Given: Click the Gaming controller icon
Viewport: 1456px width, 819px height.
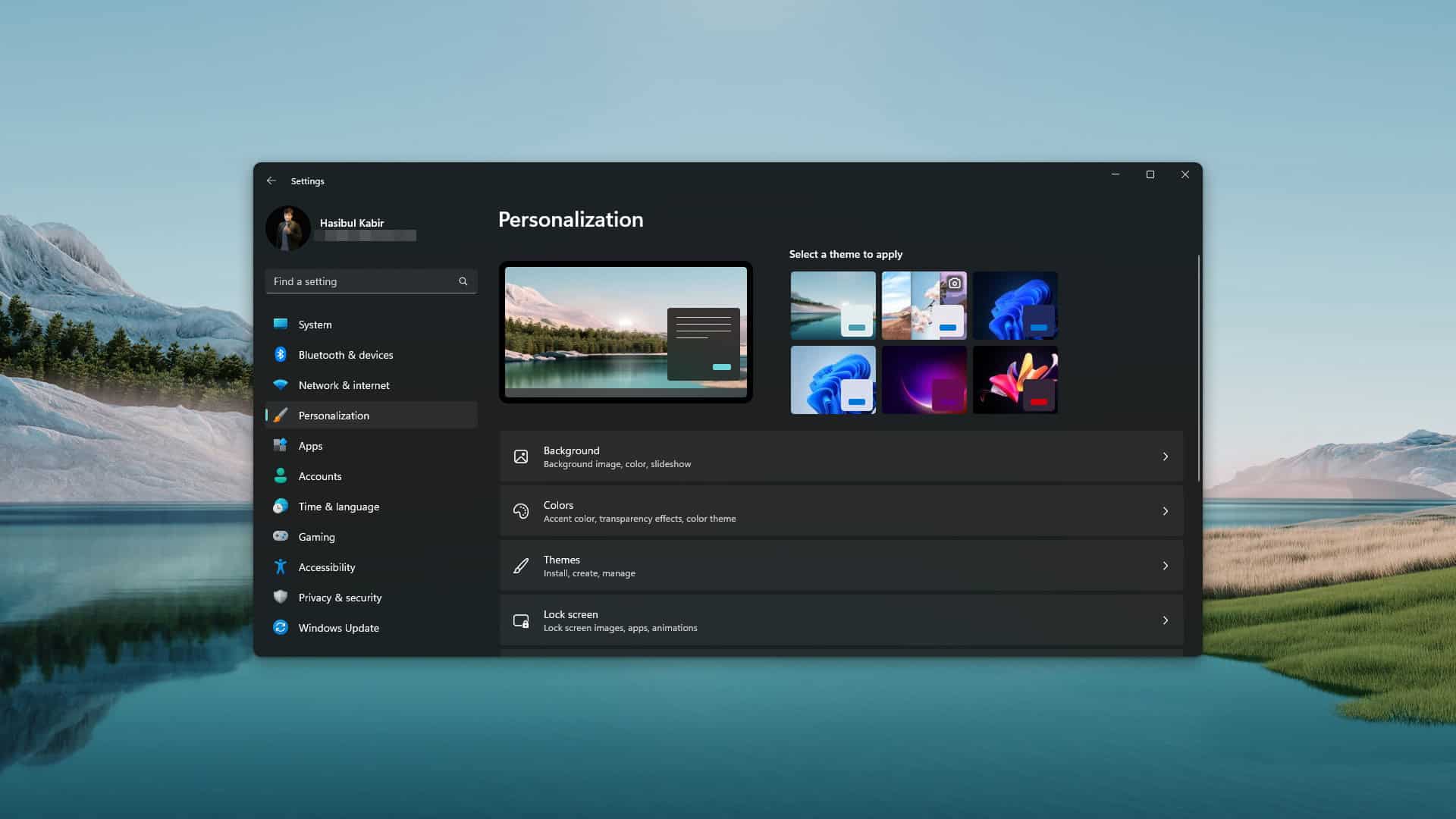Looking at the screenshot, I should [x=281, y=536].
